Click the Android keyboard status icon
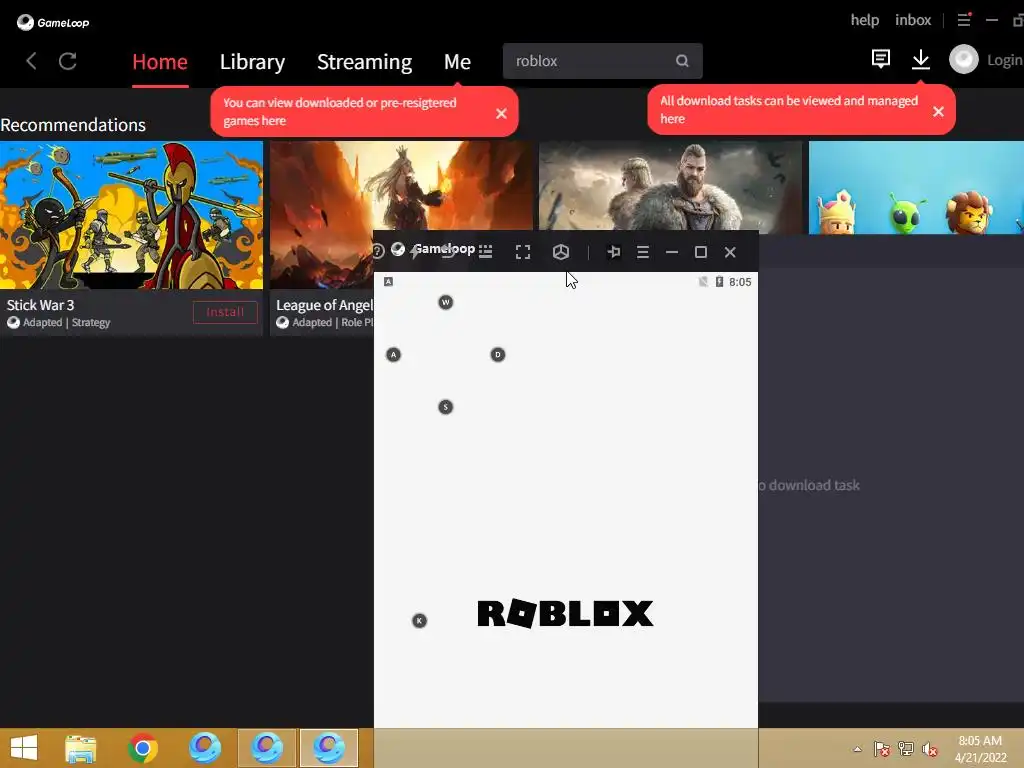This screenshot has height=768, width=1024. [x=388, y=281]
